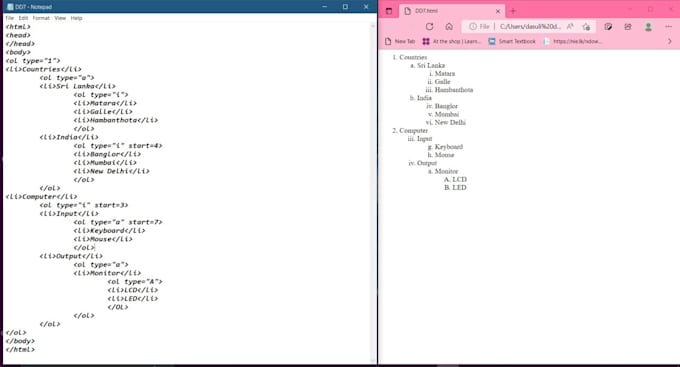This screenshot has height=367, width=680.
Task: Click the '<li>Computer</li>' code line
Action: pyautogui.click(x=41, y=197)
